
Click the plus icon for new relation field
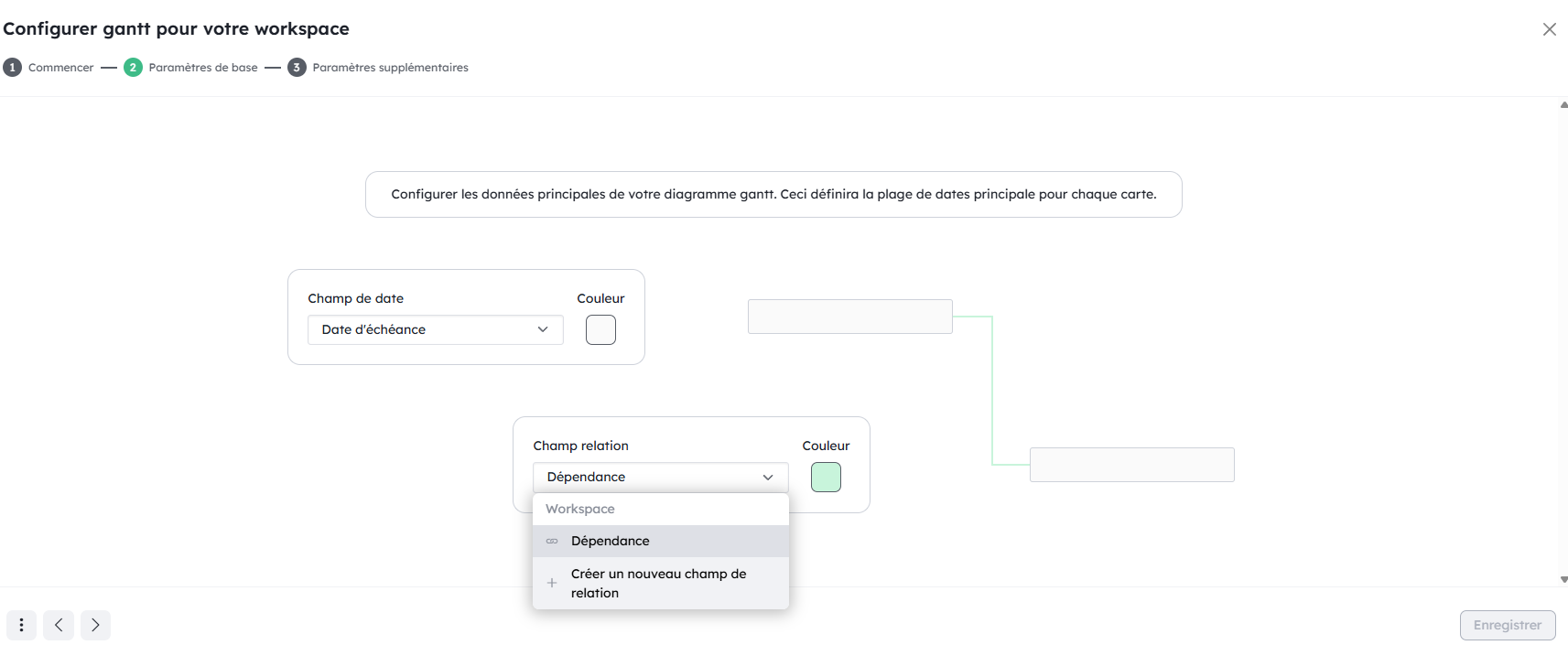[x=552, y=583]
